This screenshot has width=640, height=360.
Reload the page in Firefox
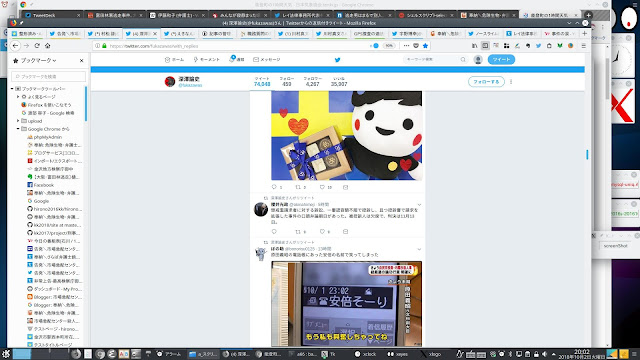pos(37,46)
